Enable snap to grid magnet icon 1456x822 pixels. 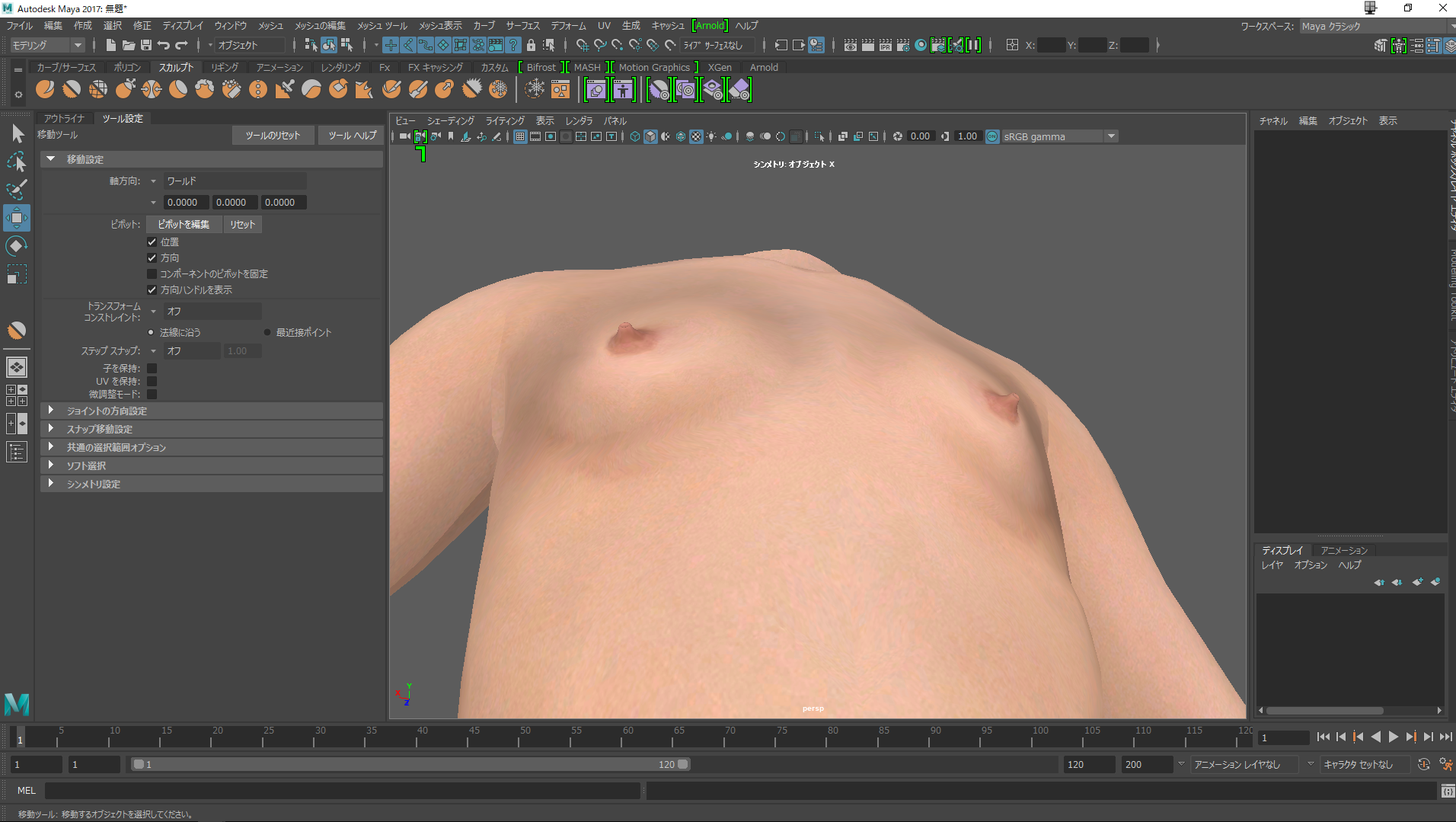coord(583,45)
